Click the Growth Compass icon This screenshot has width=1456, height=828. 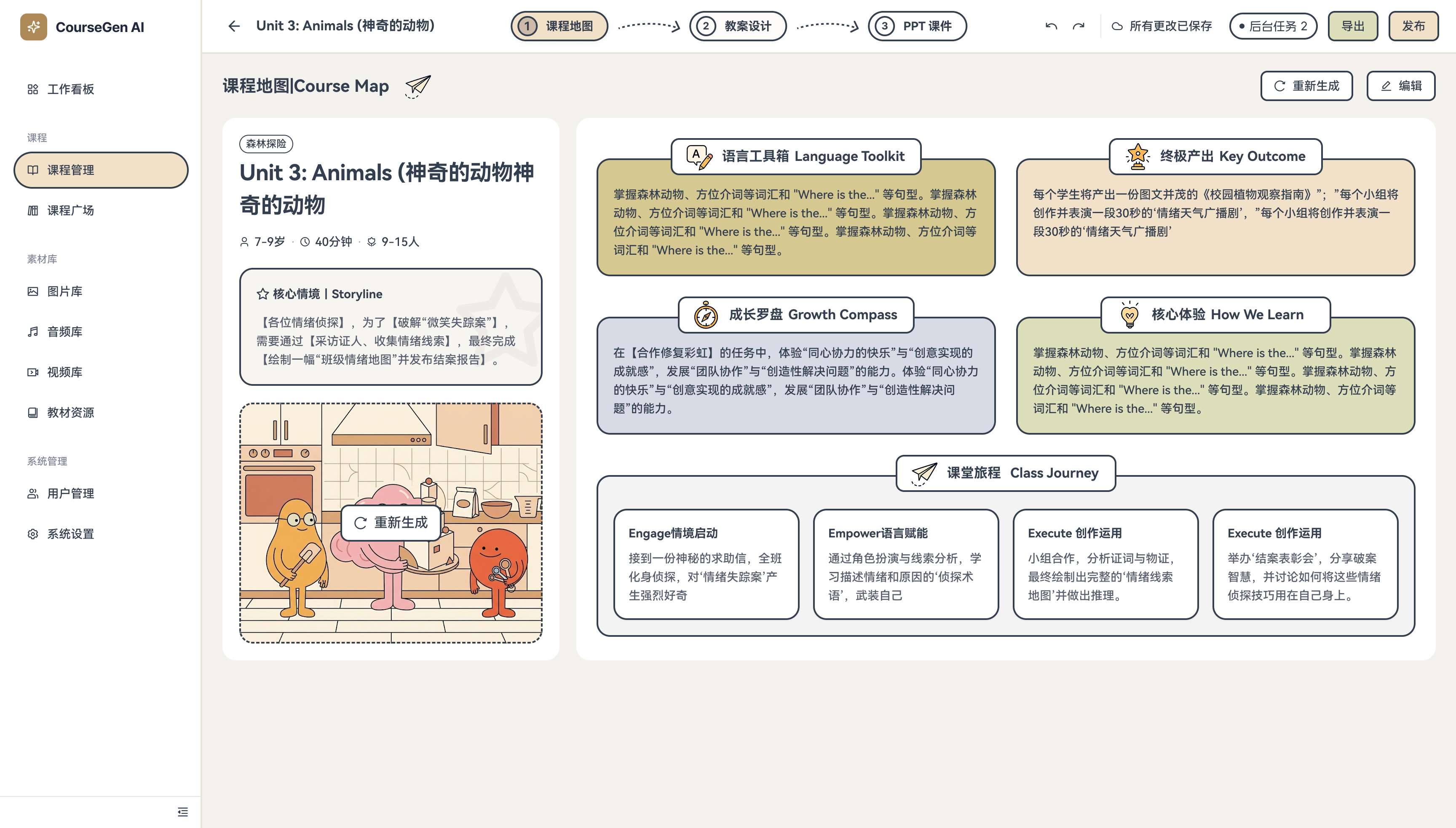point(706,315)
